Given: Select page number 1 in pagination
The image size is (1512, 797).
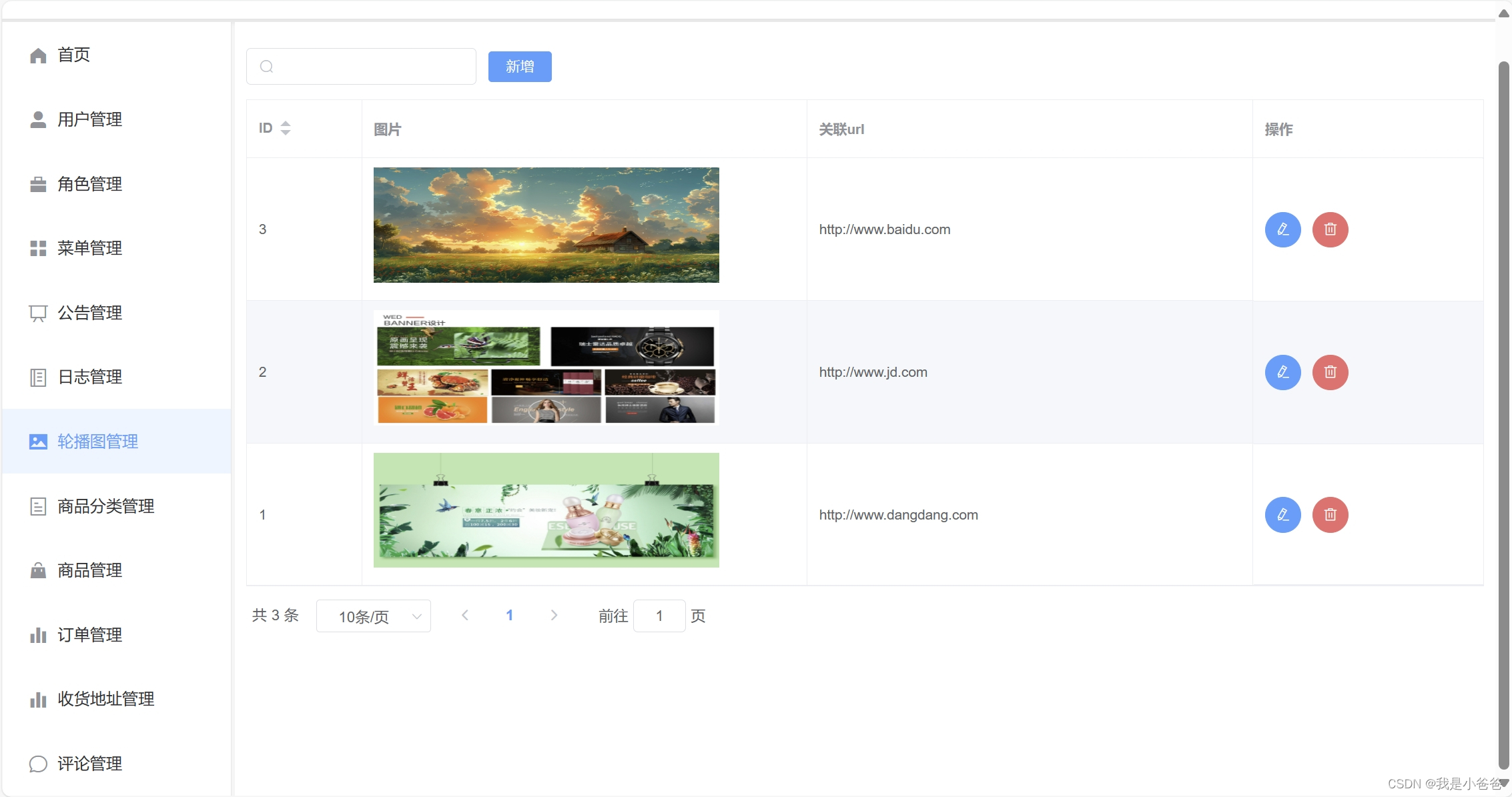Looking at the screenshot, I should [x=509, y=616].
